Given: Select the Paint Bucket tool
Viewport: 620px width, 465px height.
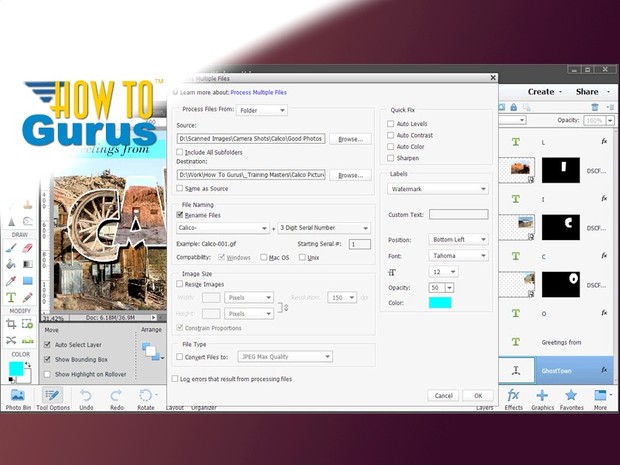Looking at the screenshot, I should [x=11, y=264].
